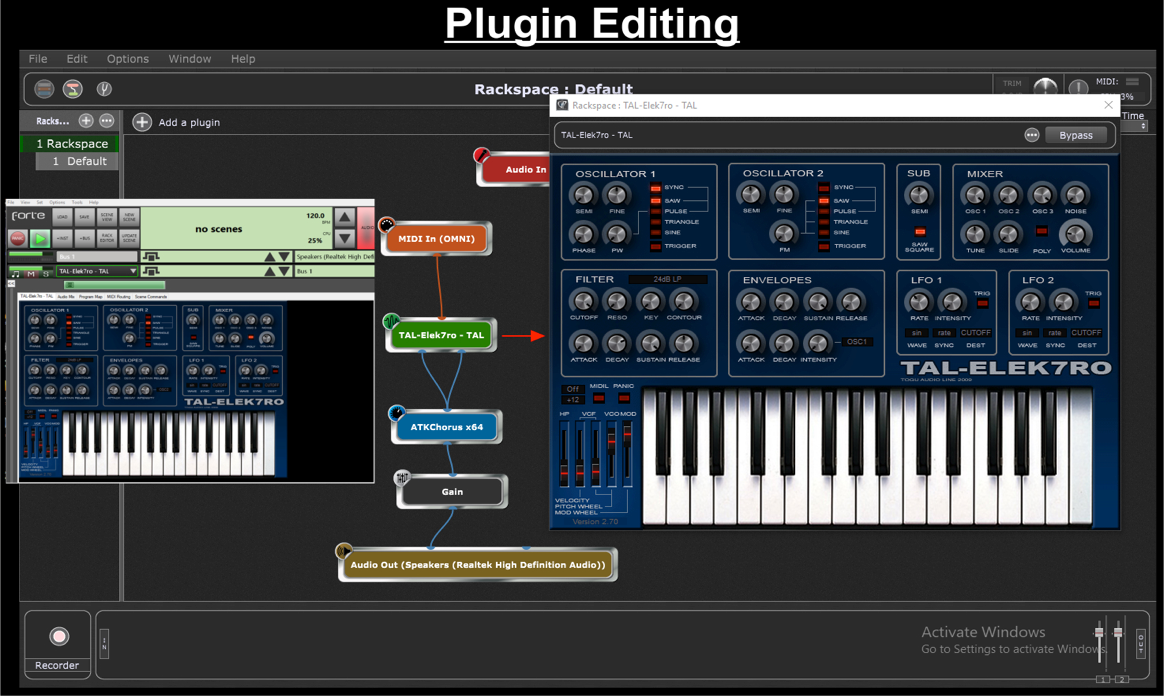Click the Filter CUTOFF knob
Viewport: 1164px width, 696px height.
pos(583,301)
